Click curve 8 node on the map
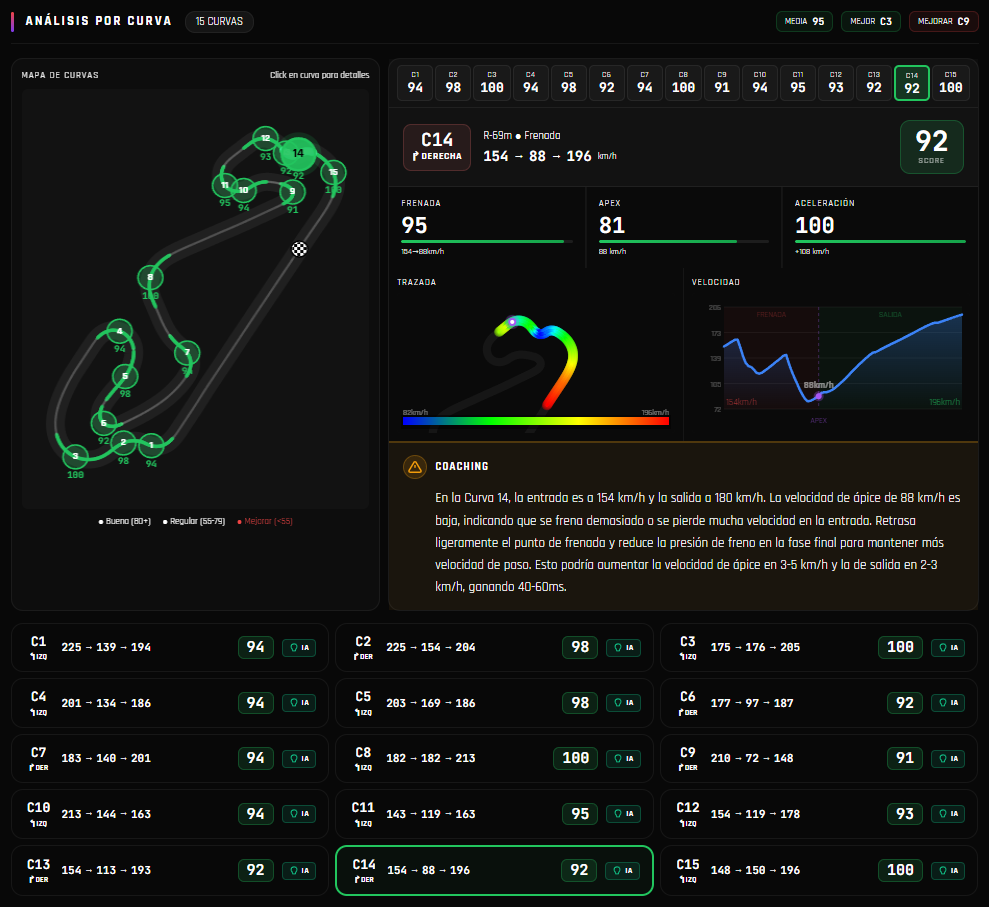Viewport: 989px width, 907px height. 150,277
